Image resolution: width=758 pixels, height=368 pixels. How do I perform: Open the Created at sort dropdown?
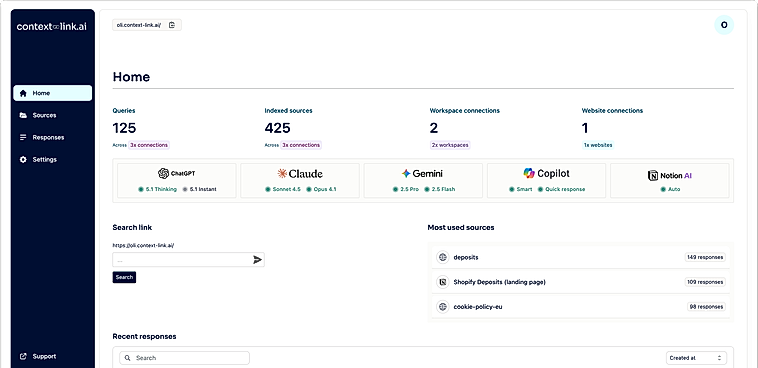point(696,358)
